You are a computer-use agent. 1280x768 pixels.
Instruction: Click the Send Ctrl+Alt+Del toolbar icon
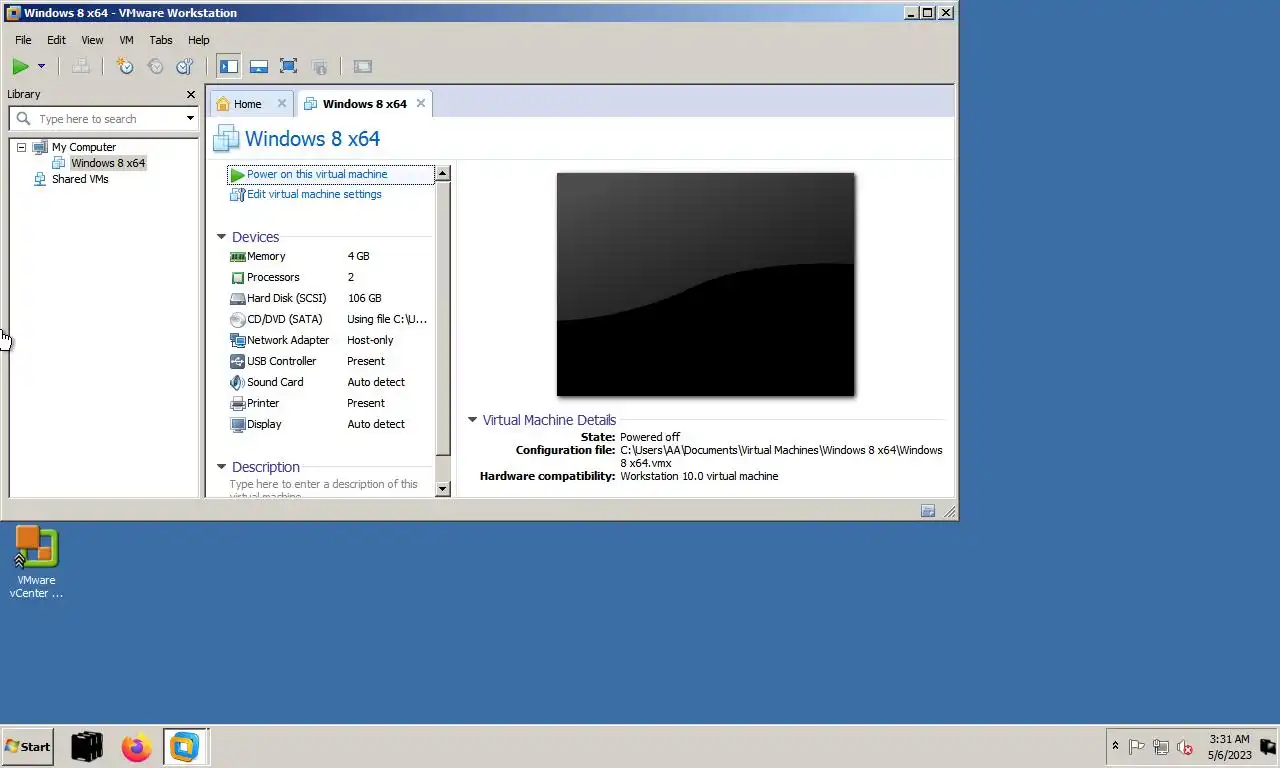[81, 66]
